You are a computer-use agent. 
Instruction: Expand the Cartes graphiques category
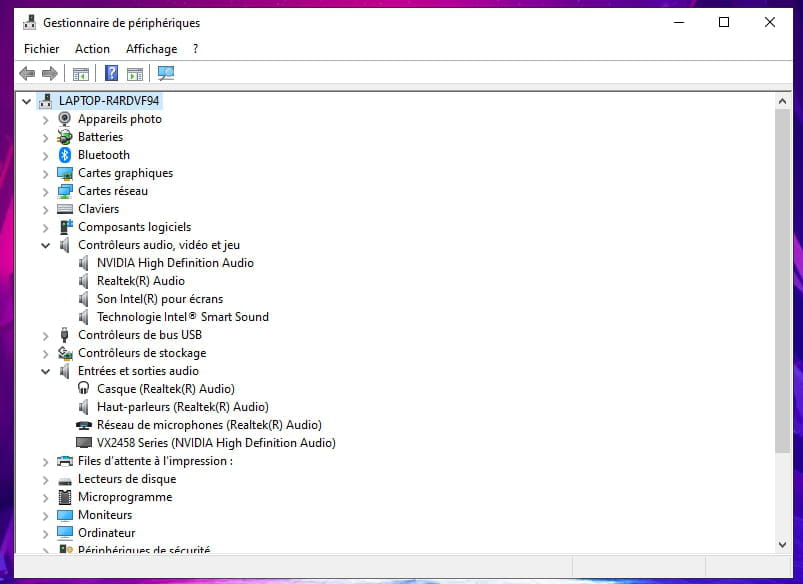(x=46, y=174)
